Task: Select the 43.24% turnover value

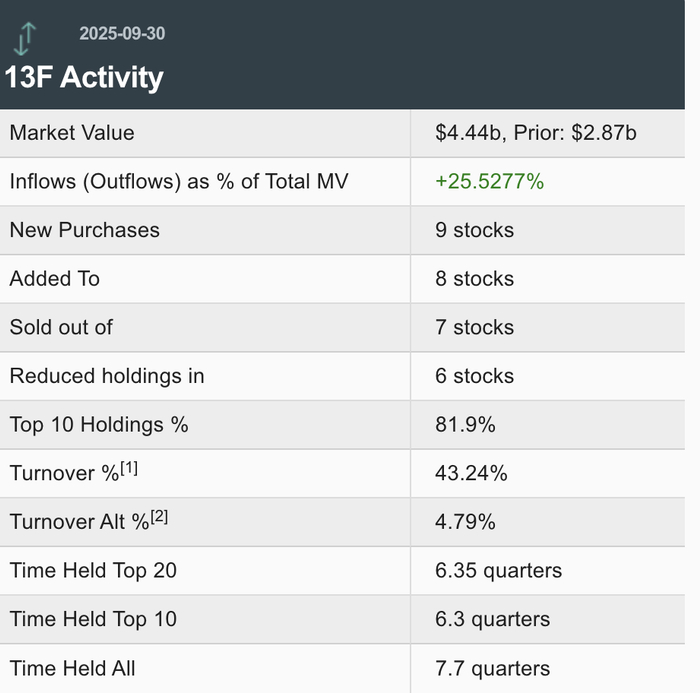Action: click(x=471, y=473)
